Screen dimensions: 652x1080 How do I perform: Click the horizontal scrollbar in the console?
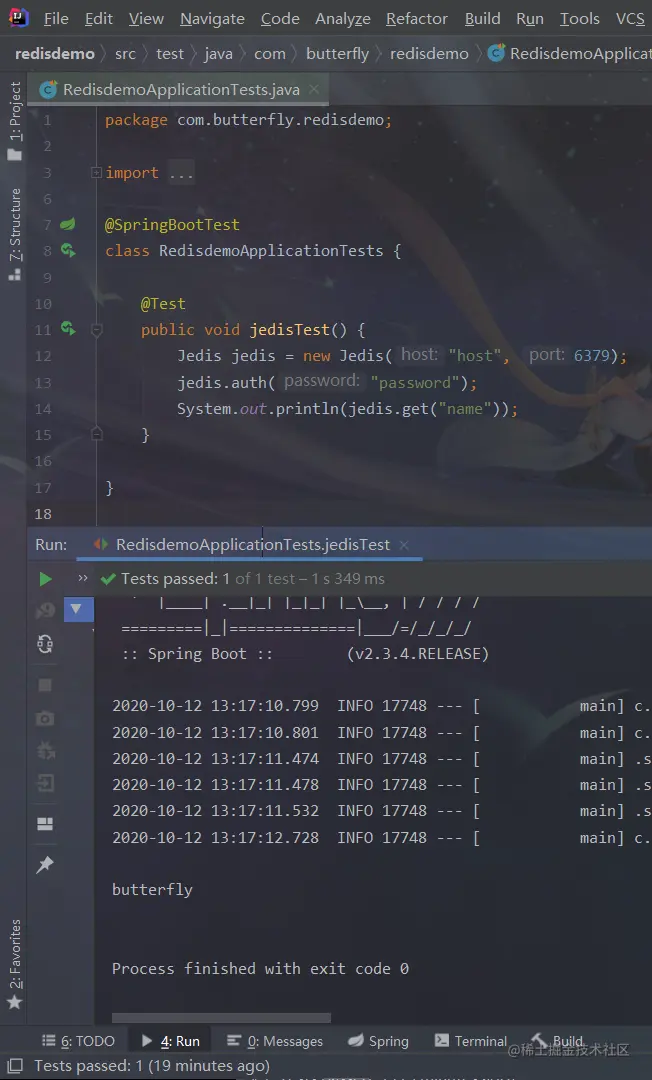click(221, 1017)
